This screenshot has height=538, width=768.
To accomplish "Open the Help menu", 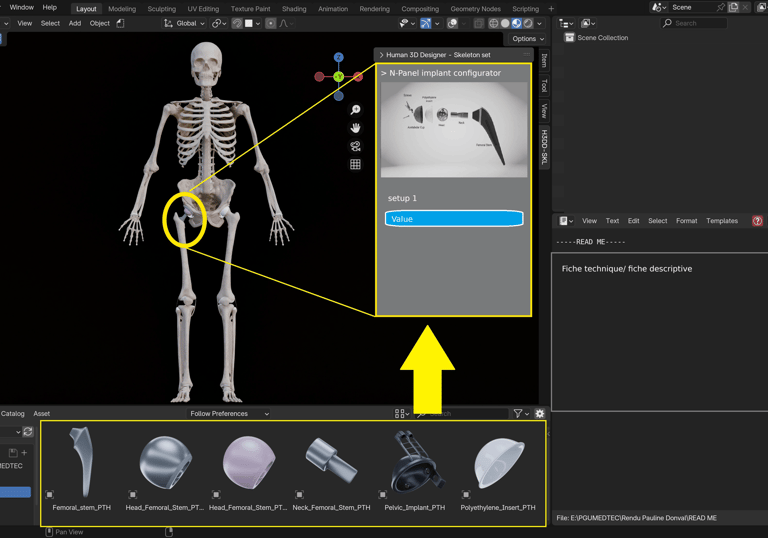I will coord(49,7).
